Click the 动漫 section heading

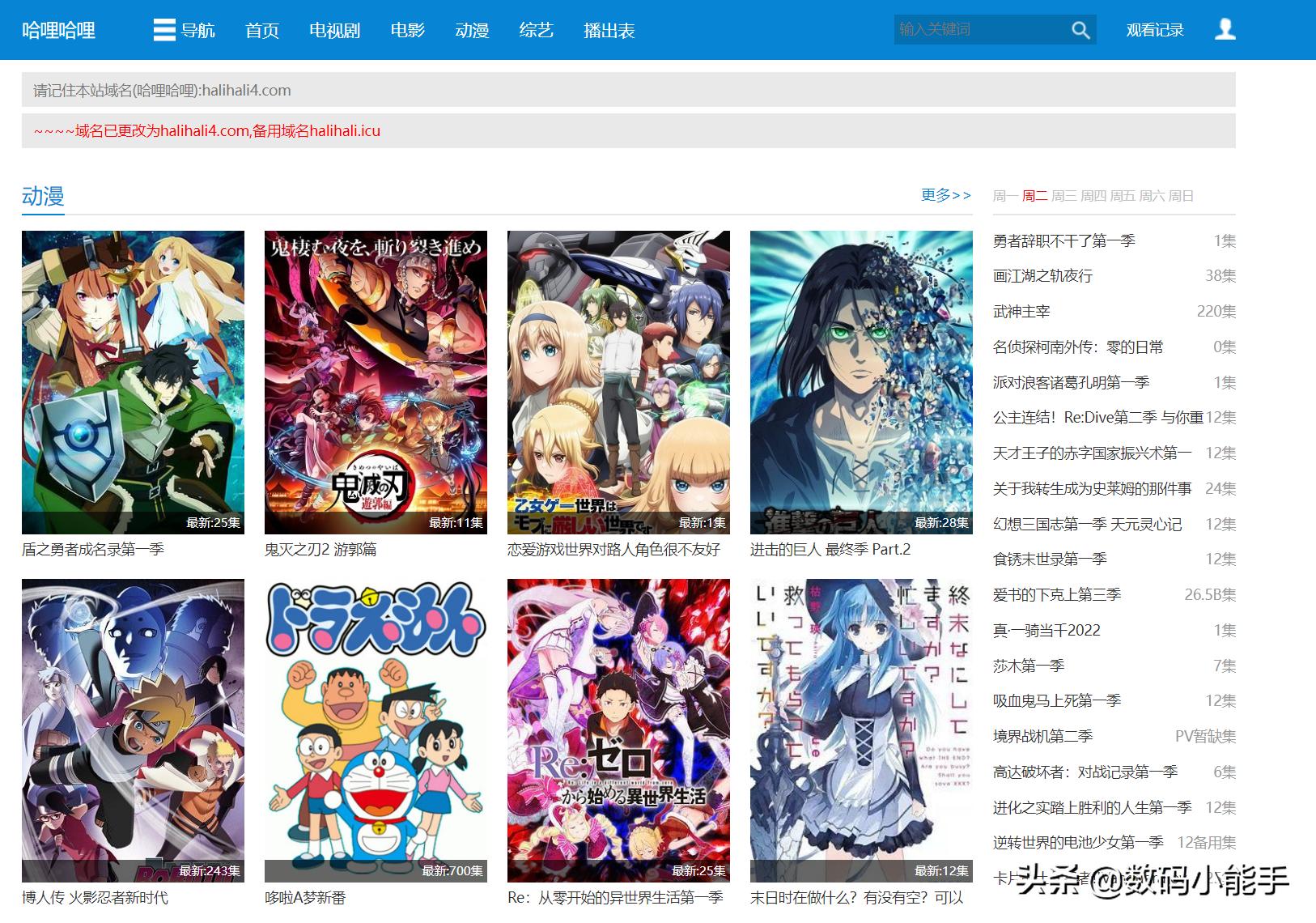click(x=43, y=196)
